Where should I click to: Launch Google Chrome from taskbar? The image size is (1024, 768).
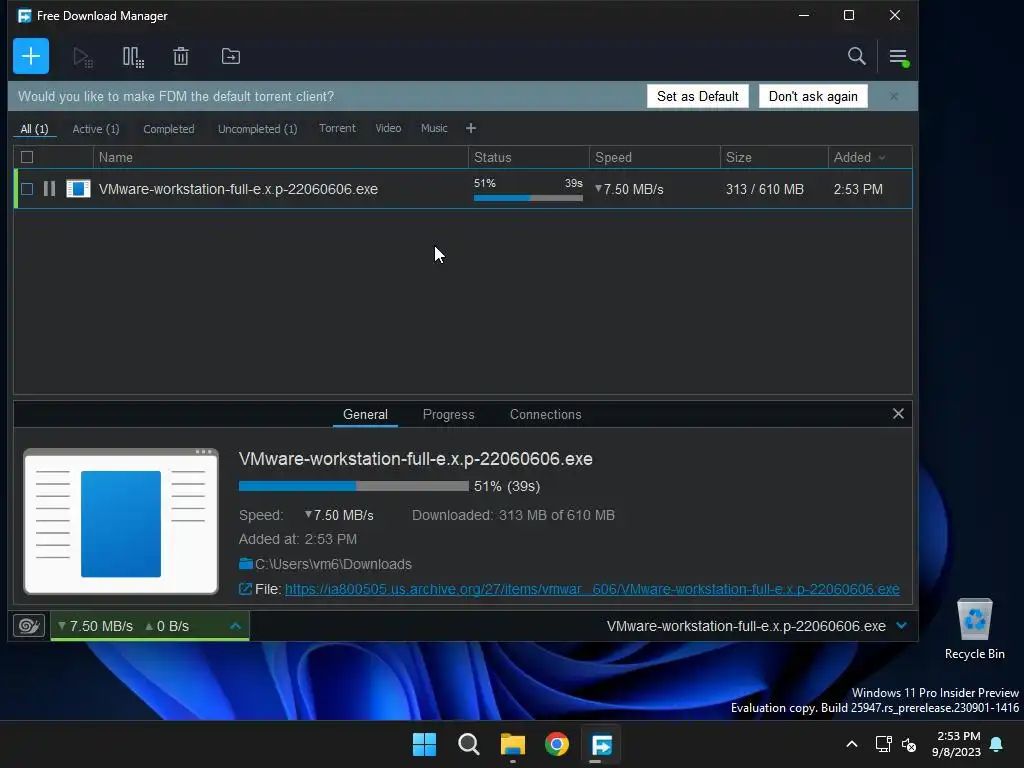[557, 744]
